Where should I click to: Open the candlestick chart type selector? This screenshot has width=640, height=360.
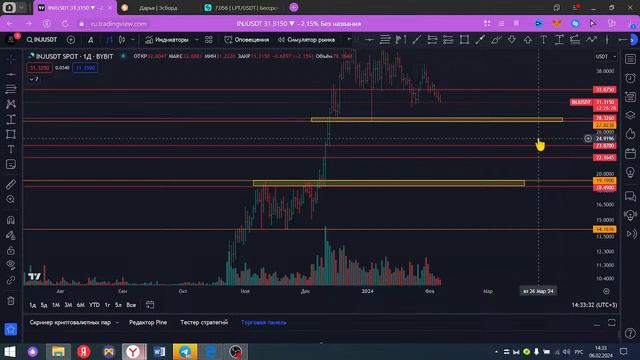tap(122, 40)
